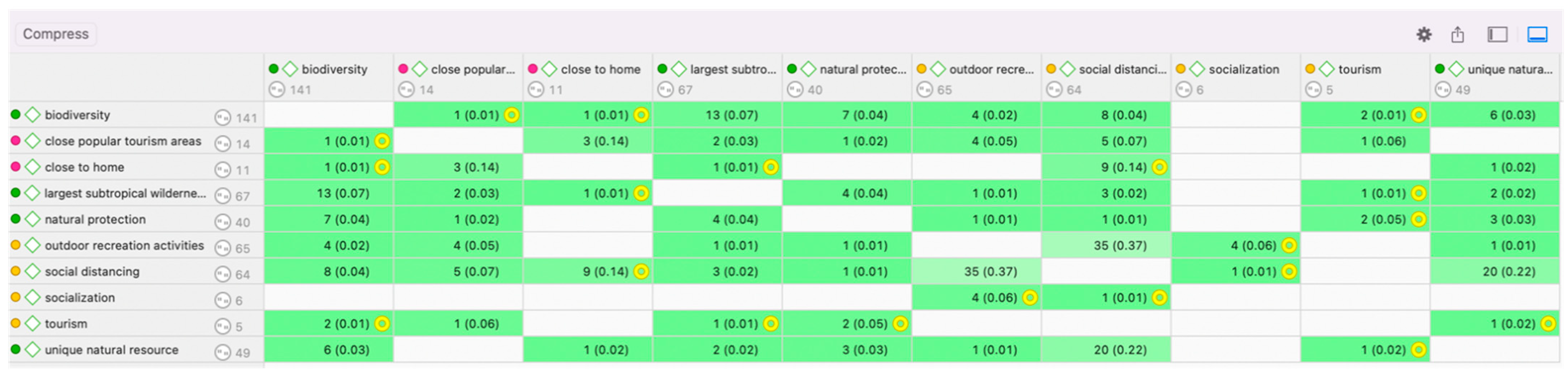Screen dimensions: 1568x376
Task: Click the quotation icon under tourism column header
Action: click(x=1313, y=90)
